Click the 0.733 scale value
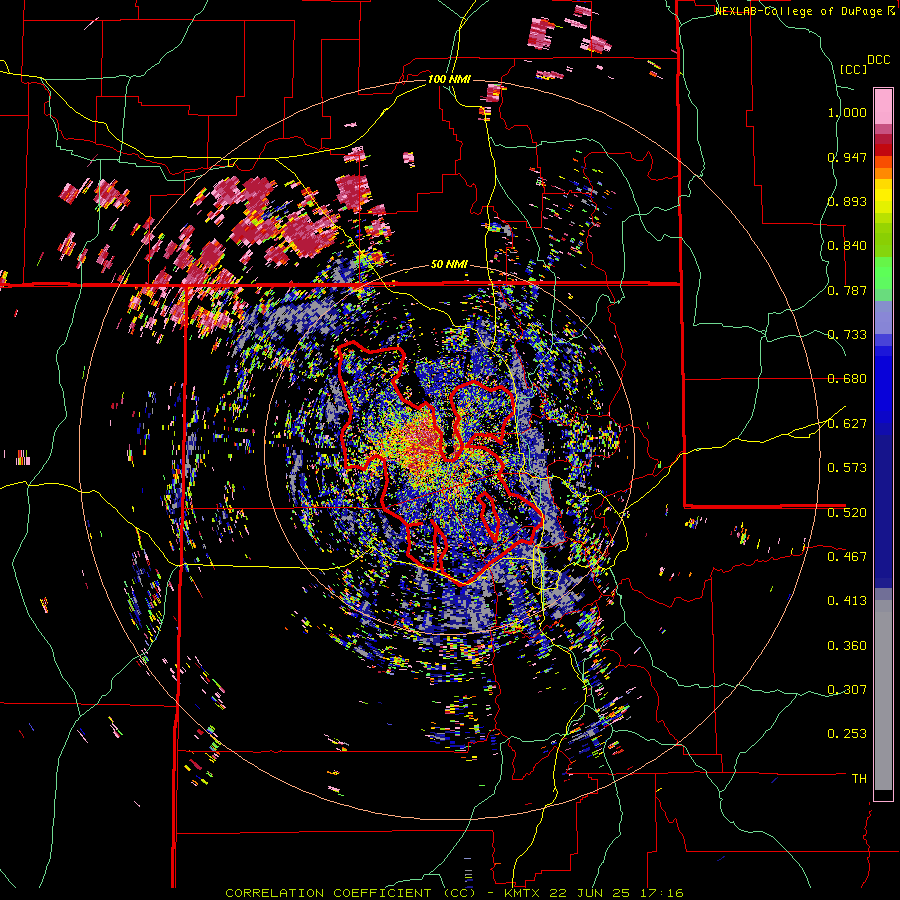The image size is (900, 900). tap(847, 335)
